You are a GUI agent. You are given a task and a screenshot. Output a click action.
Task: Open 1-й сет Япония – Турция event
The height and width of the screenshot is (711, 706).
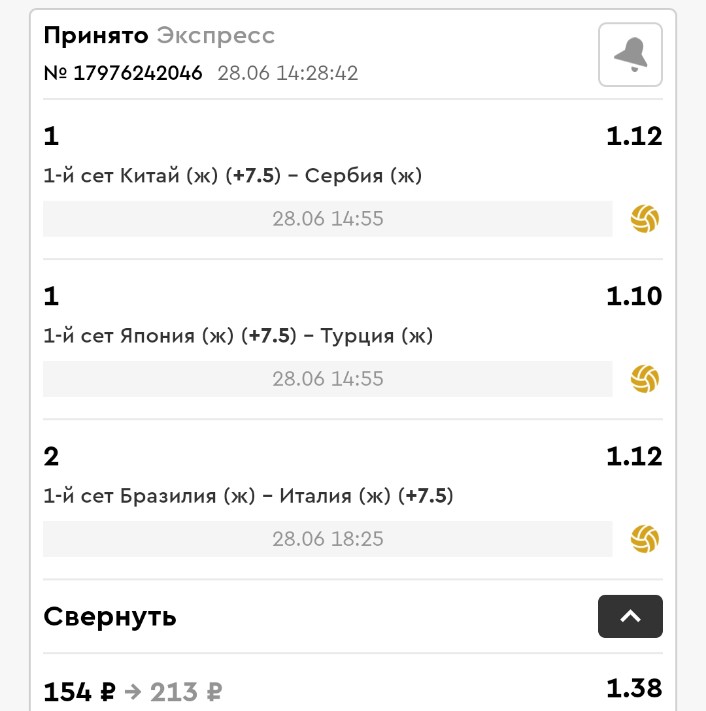pos(238,336)
